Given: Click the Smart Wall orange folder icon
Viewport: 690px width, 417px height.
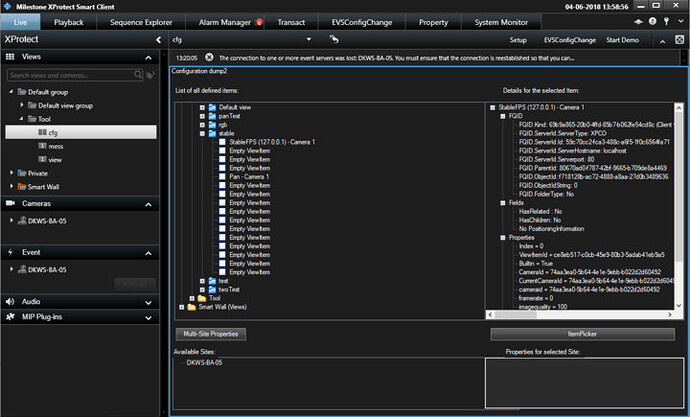Looking at the screenshot, I should point(22,187).
